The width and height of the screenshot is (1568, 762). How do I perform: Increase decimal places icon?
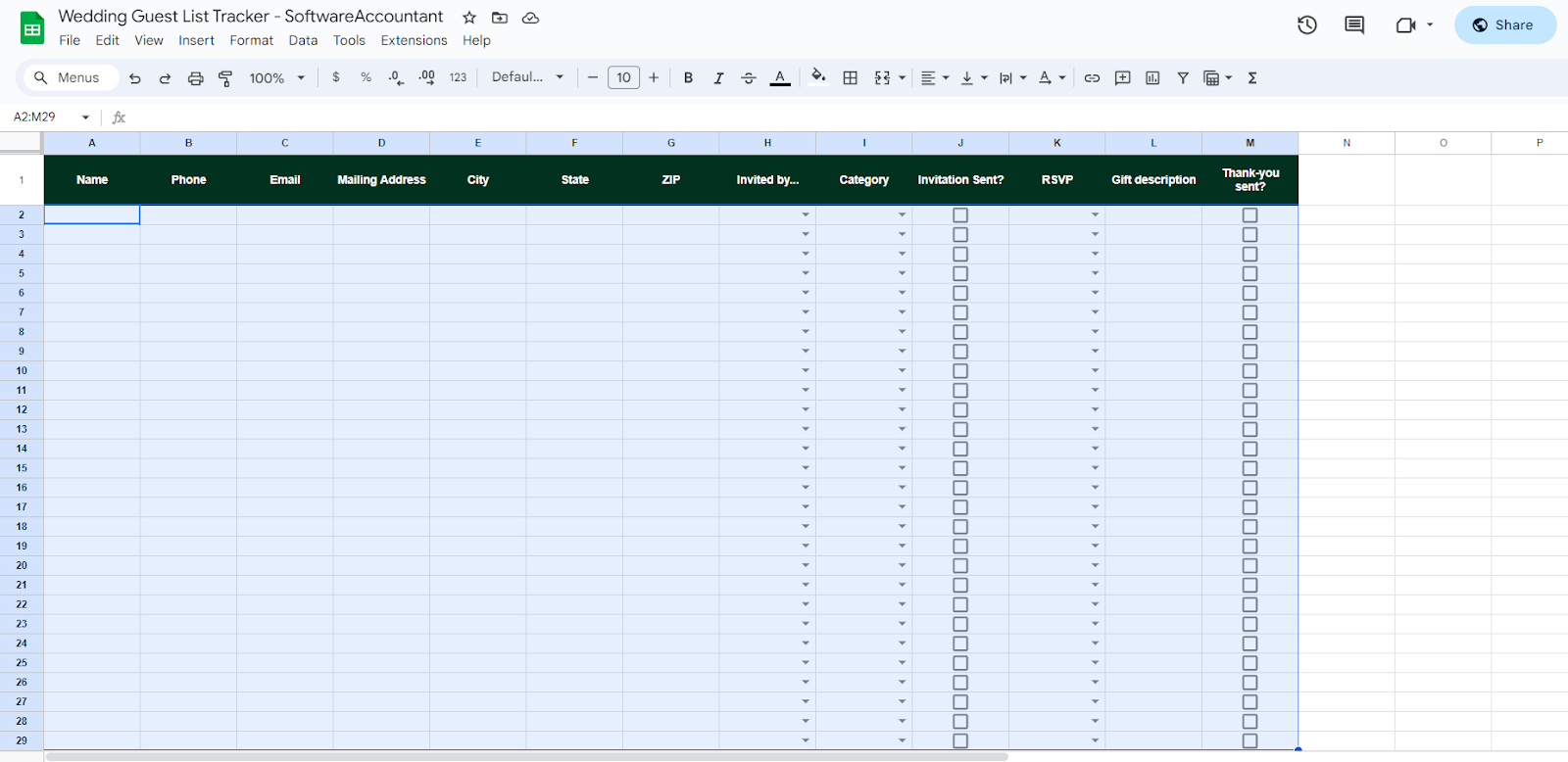point(427,77)
